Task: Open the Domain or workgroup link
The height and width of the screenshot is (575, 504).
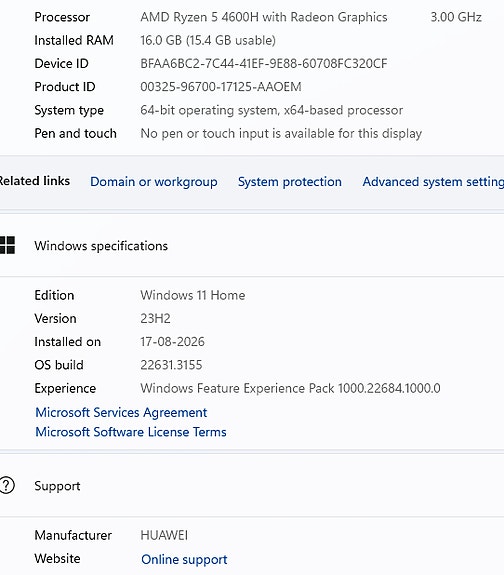Action: 154,182
